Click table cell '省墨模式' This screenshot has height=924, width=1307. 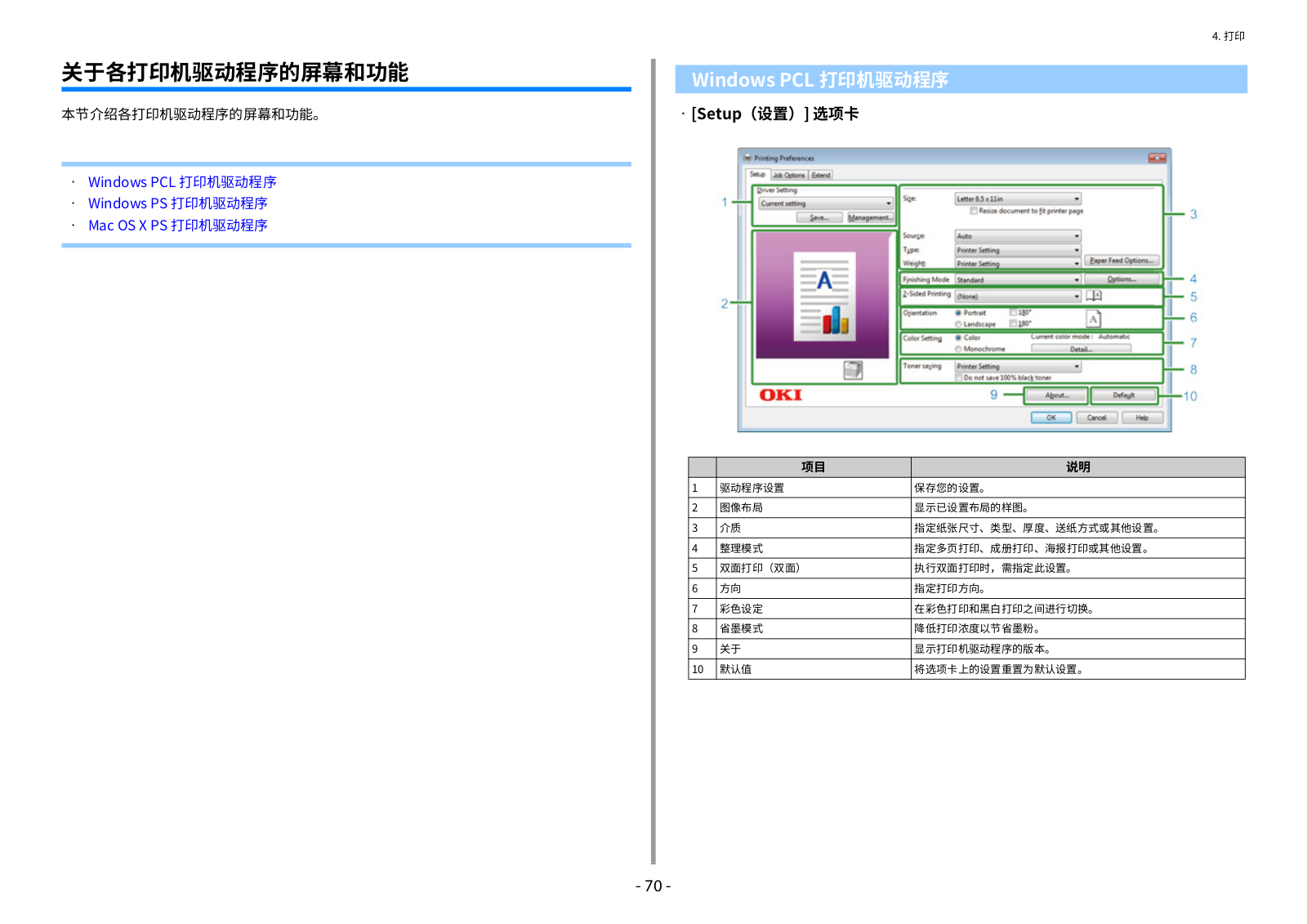point(814,629)
